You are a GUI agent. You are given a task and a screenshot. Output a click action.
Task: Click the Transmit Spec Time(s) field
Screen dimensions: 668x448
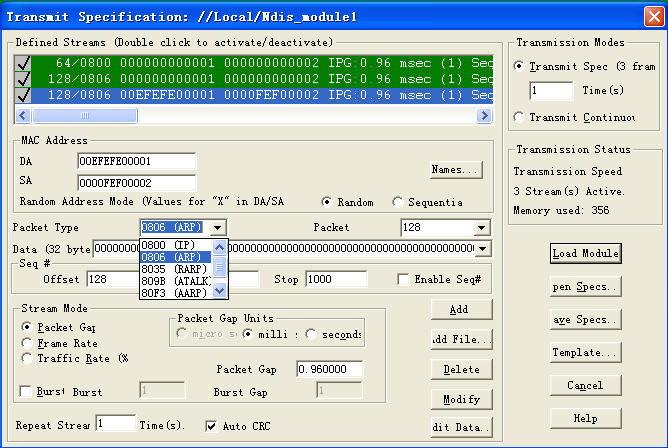(x=551, y=90)
